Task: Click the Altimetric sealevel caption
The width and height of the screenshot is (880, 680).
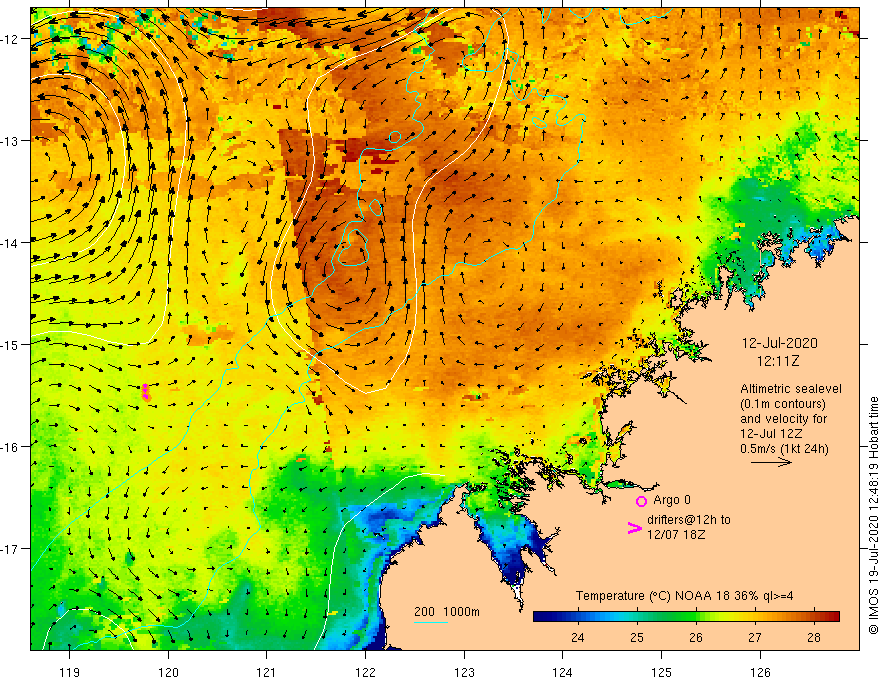Action: (x=791, y=389)
